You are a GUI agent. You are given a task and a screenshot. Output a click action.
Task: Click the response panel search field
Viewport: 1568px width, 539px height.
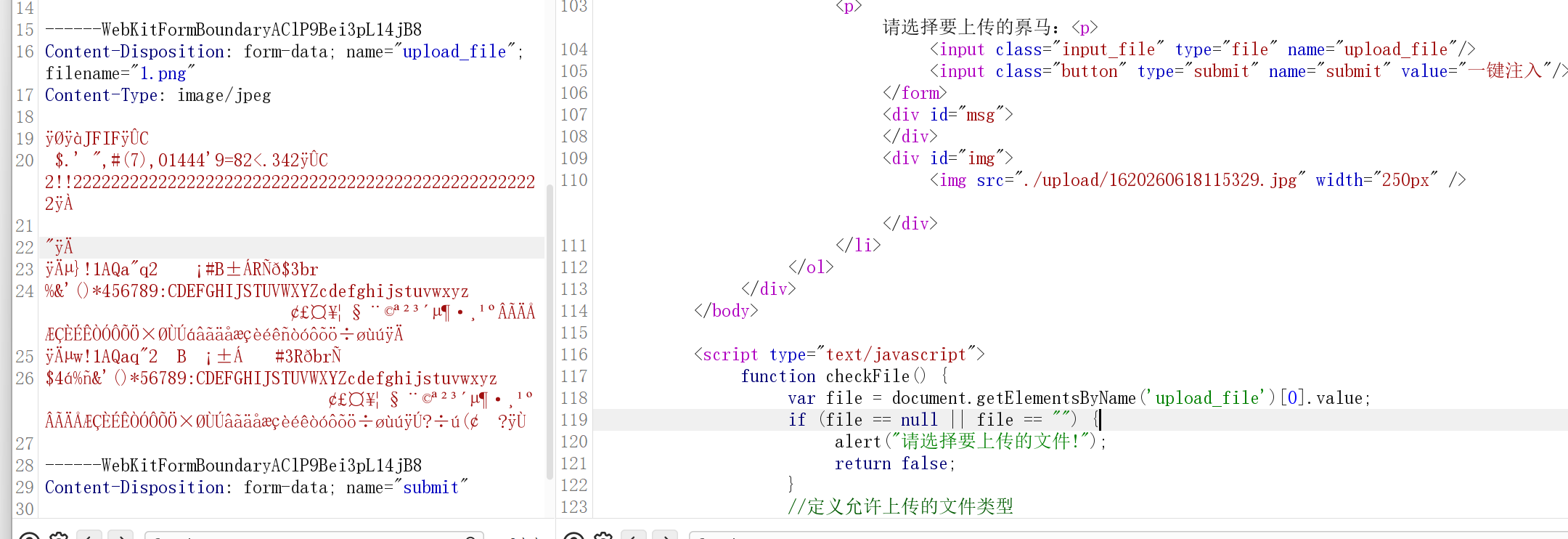click(x=1128, y=536)
